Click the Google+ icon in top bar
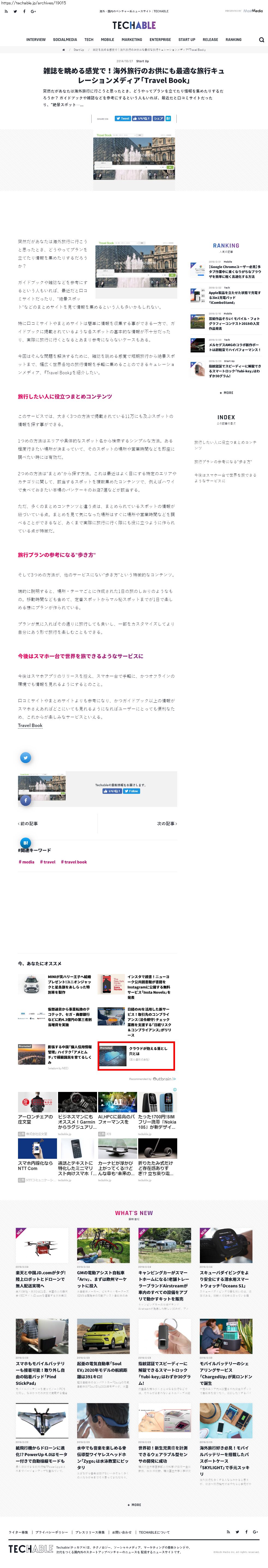The width and height of the screenshot is (268, 1568). [x=34, y=11]
